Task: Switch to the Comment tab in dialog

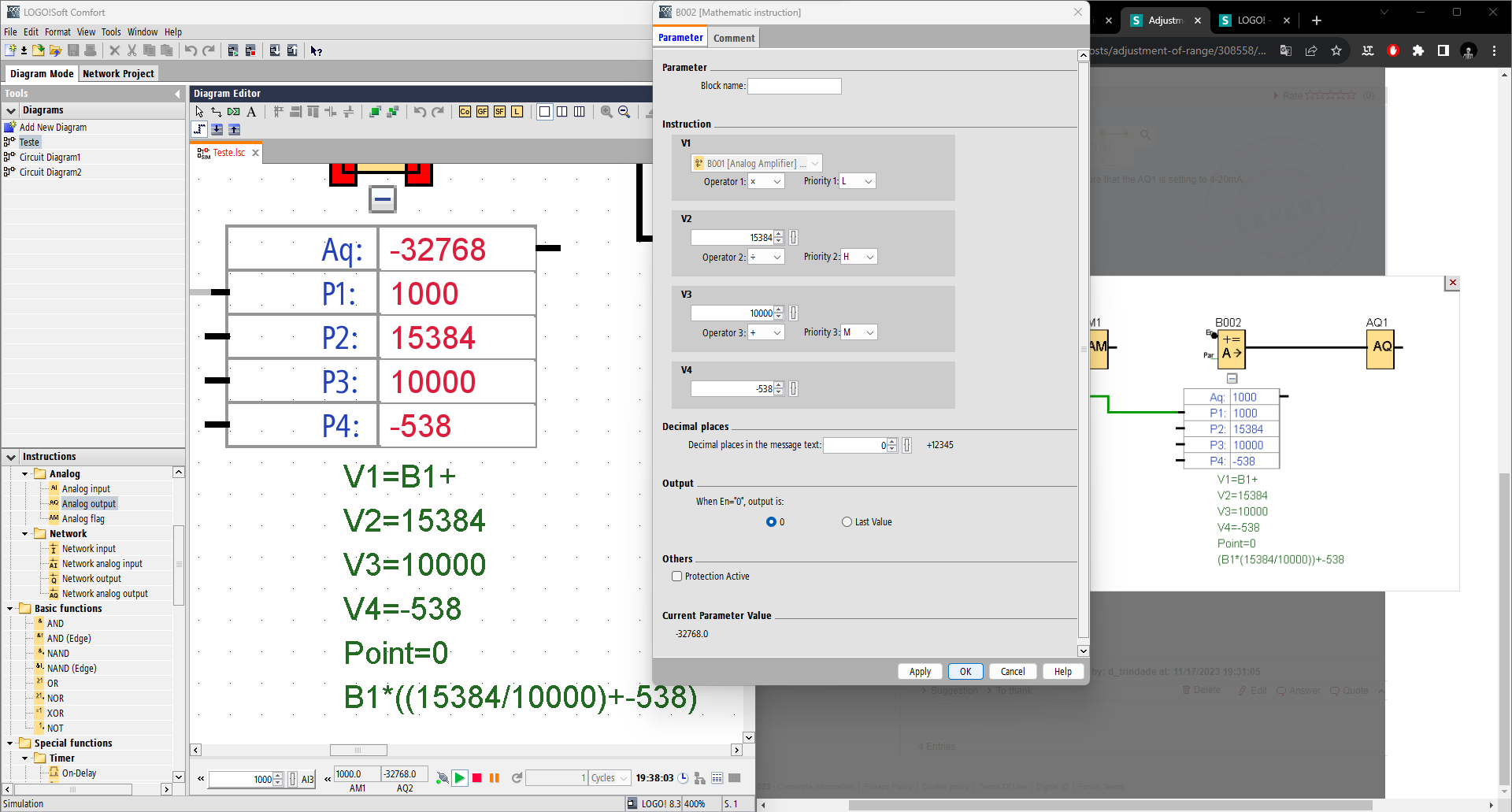Action: coord(734,38)
